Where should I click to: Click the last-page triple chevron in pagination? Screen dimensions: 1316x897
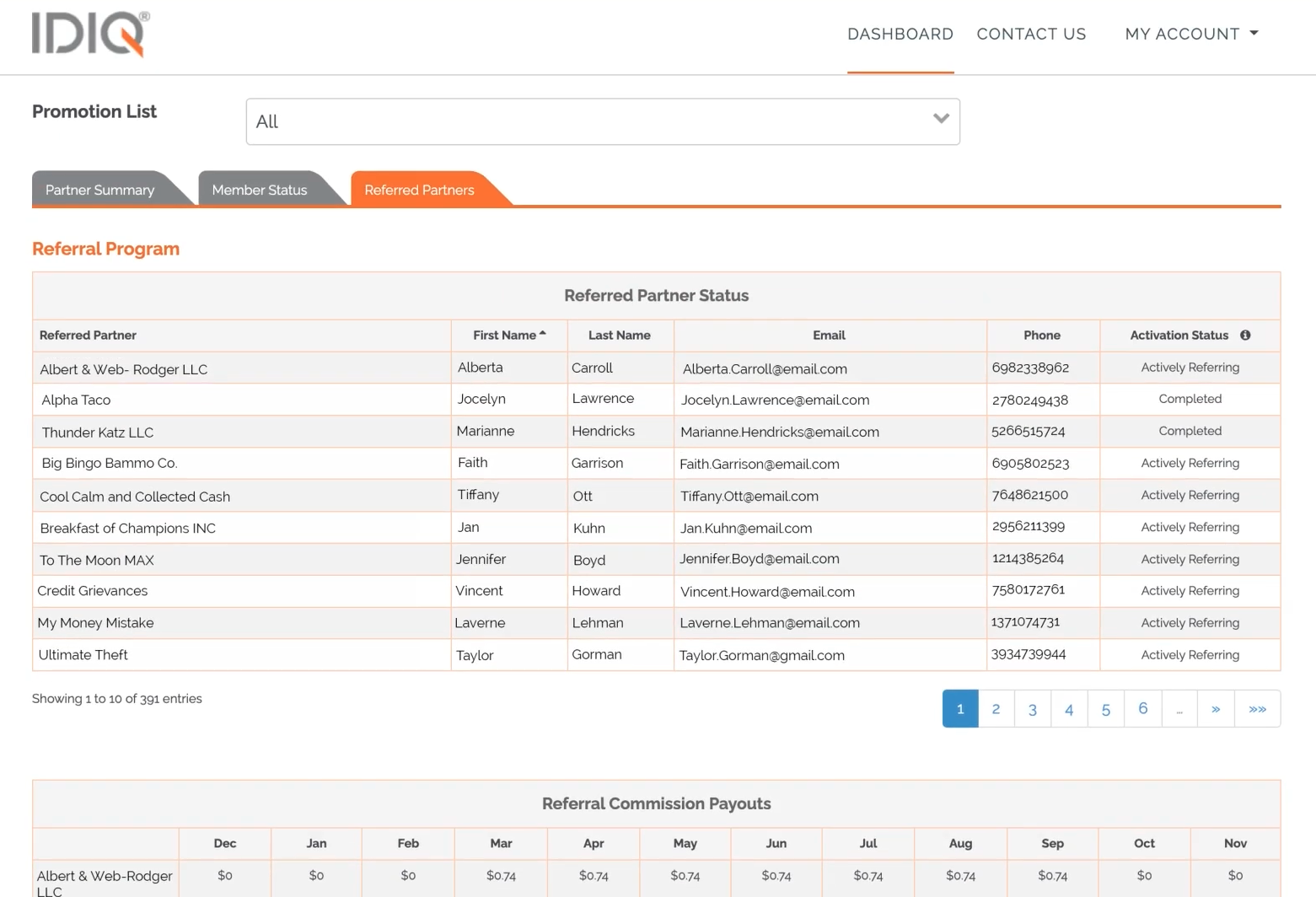(x=1257, y=708)
